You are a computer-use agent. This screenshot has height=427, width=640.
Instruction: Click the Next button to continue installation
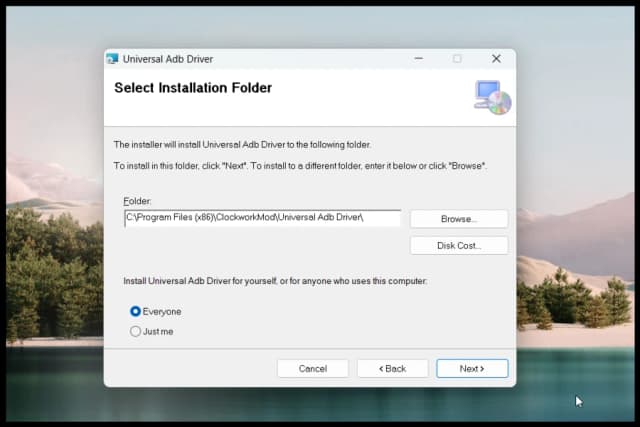[472, 369]
